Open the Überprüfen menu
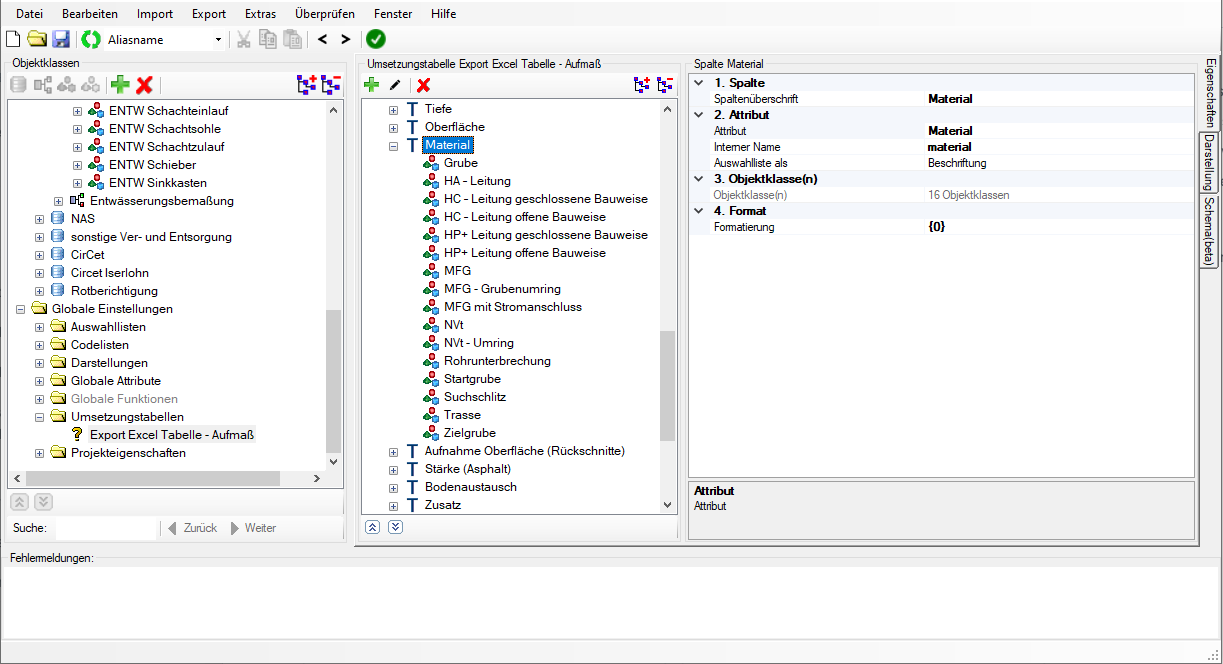 point(325,14)
